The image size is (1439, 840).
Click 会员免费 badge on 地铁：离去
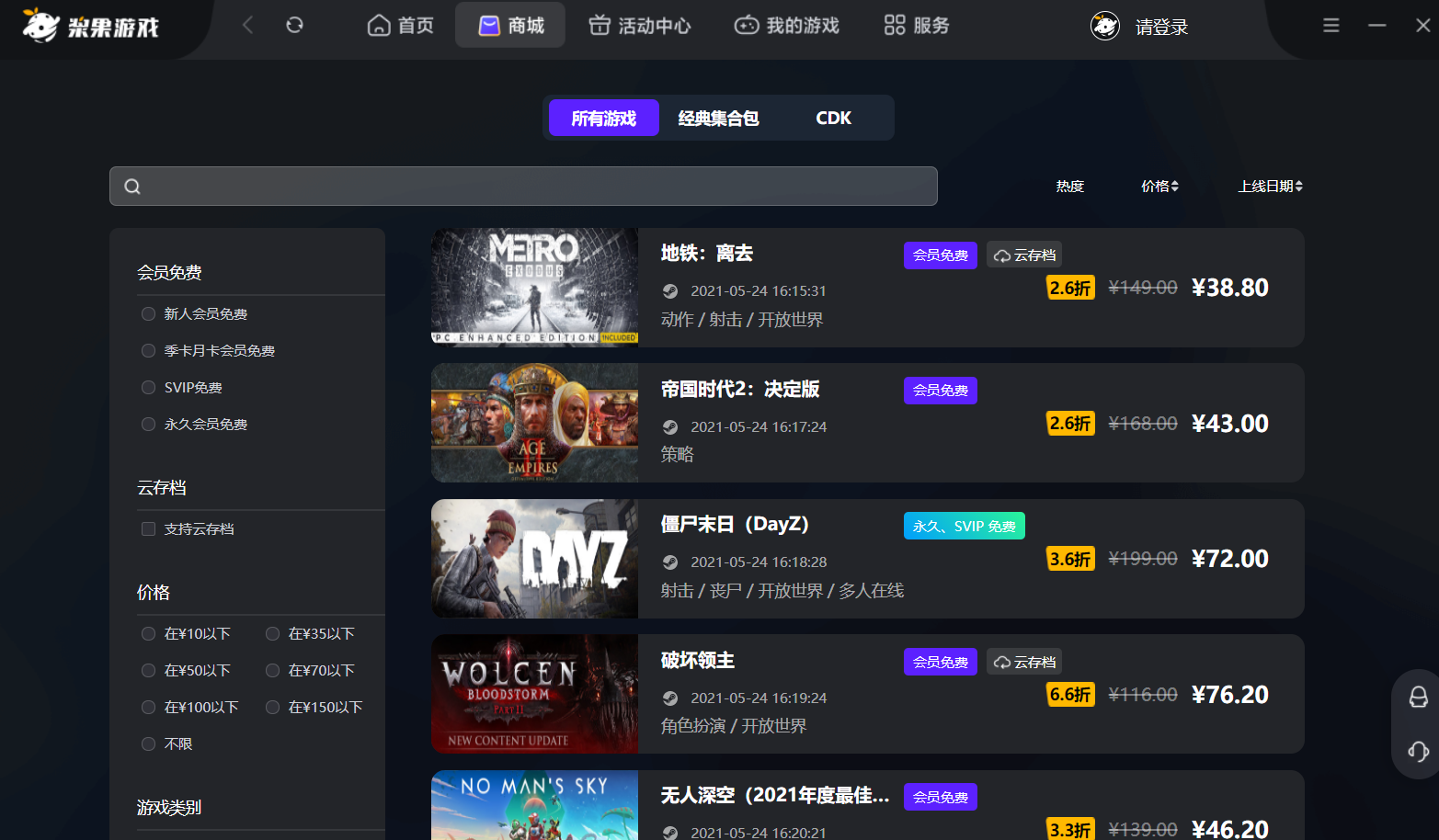pyautogui.click(x=941, y=255)
